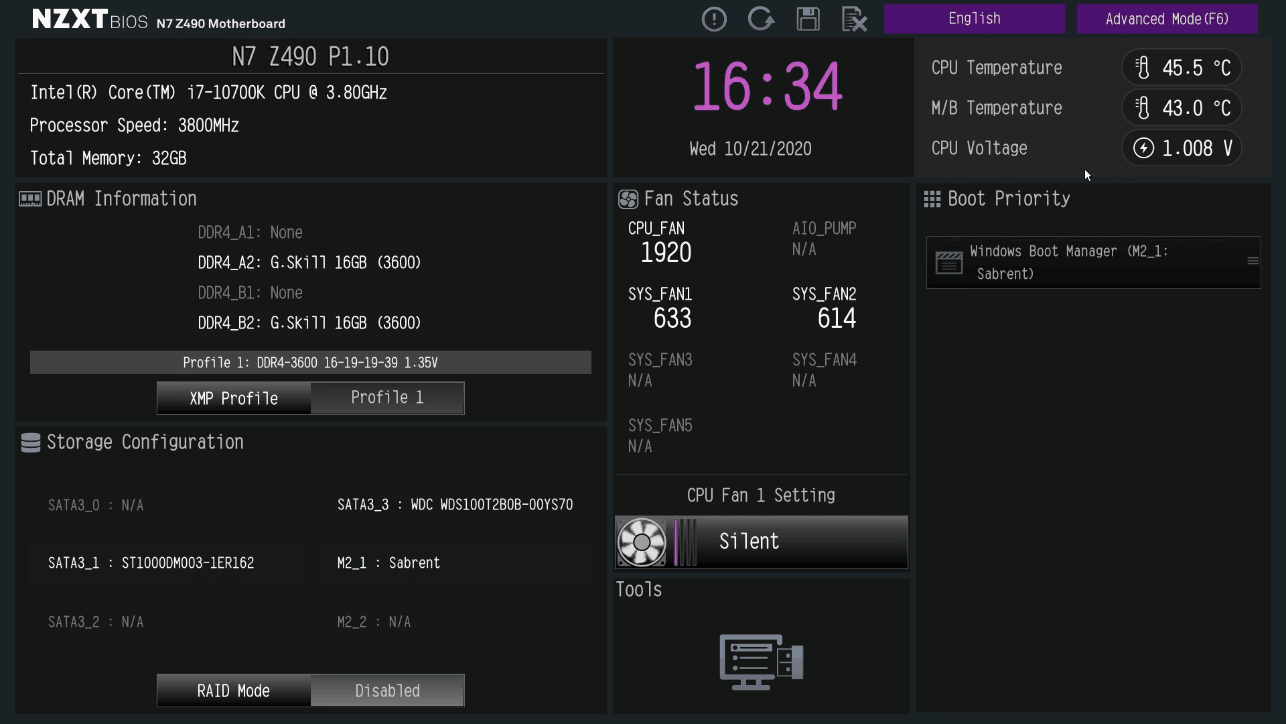Open the CPU Fan 1 Silent selector

tap(761, 542)
